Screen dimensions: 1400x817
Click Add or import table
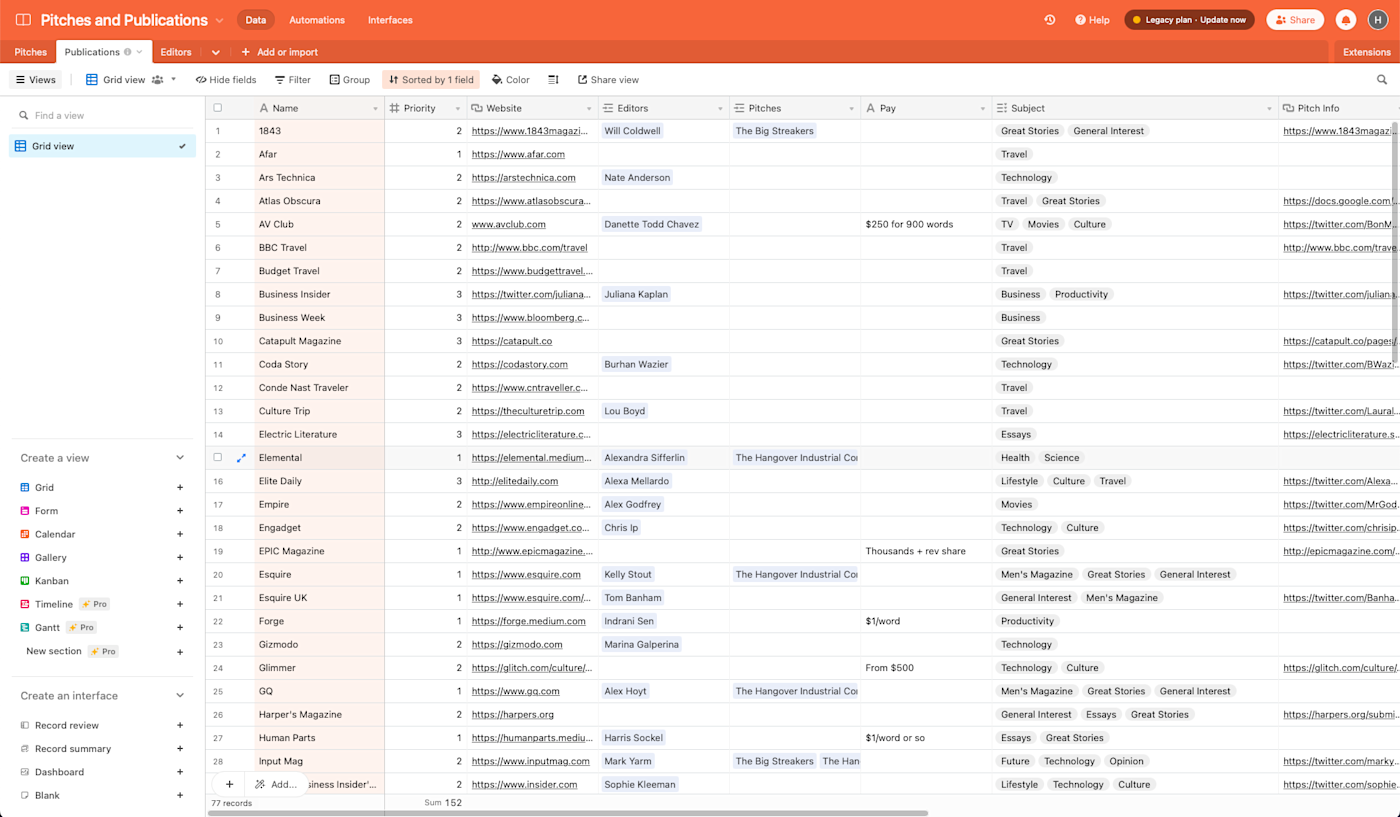point(279,52)
